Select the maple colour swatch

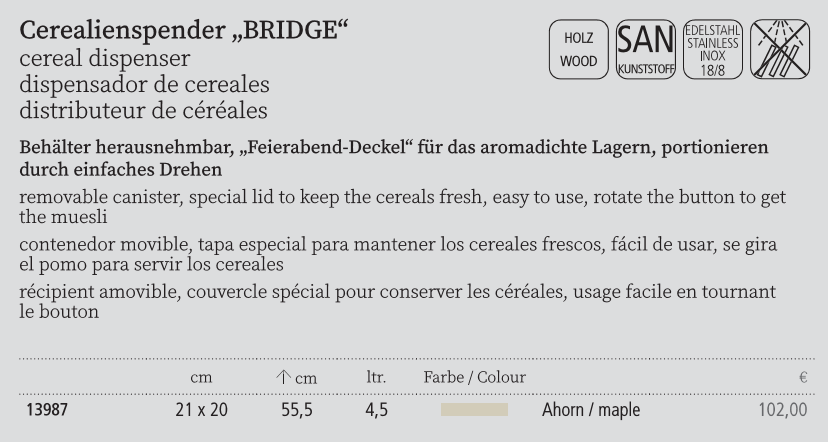474,410
